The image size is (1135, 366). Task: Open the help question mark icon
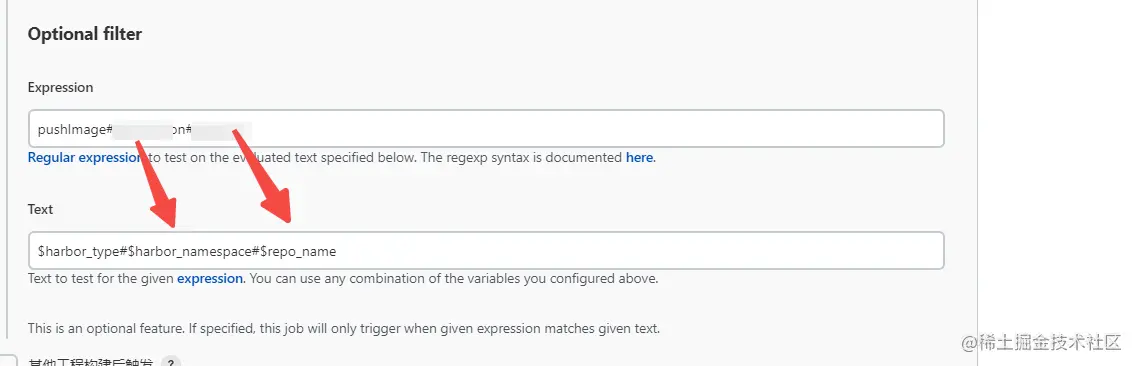[171, 362]
